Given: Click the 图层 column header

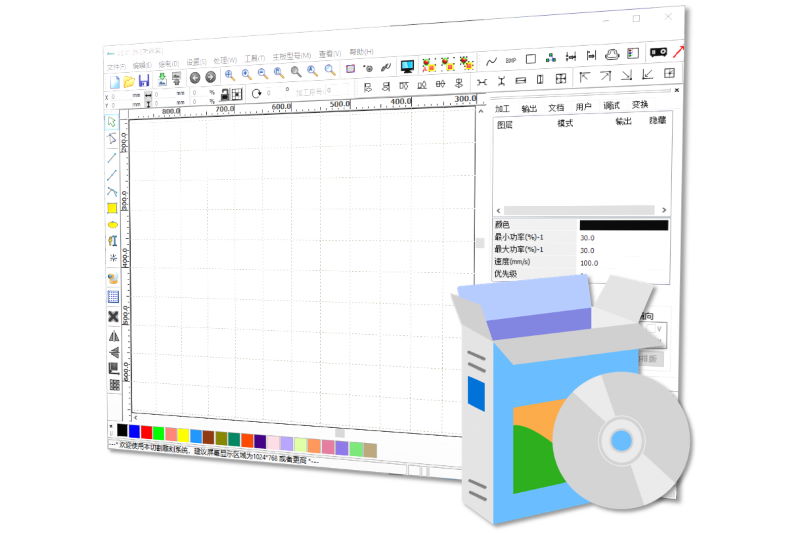Looking at the screenshot, I should [505, 124].
